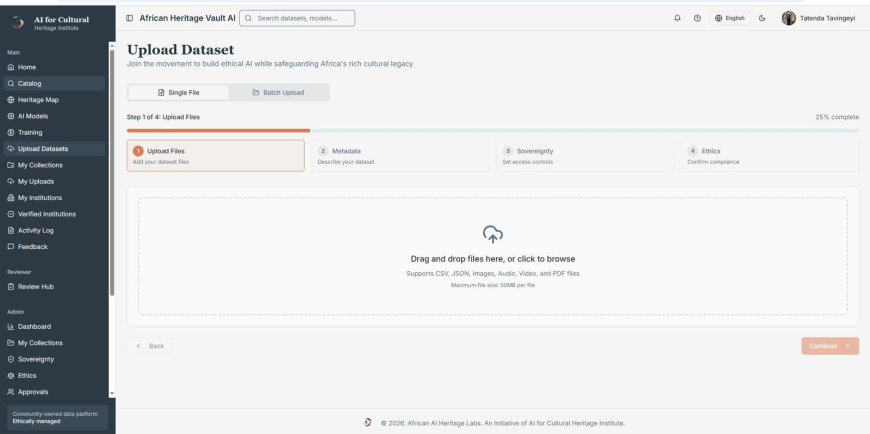Open the help question mark icon
This screenshot has width=870, height=434.
[697, 18]
